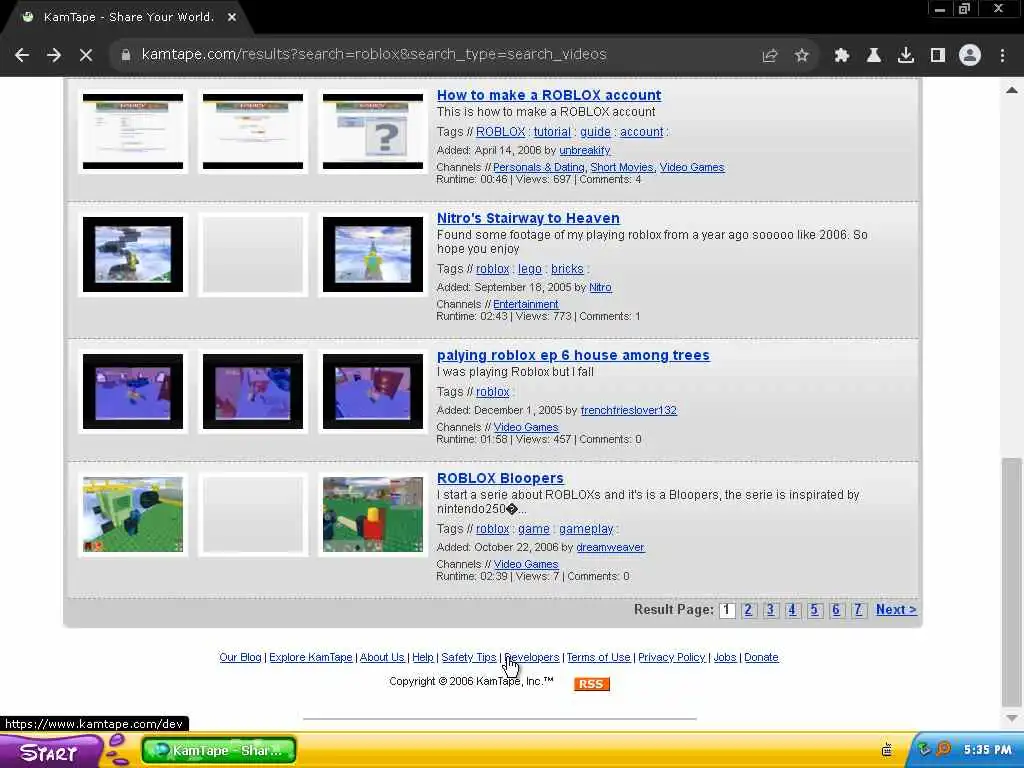Click first thumbnail of ROBLOX account video

tap(133, 131)
